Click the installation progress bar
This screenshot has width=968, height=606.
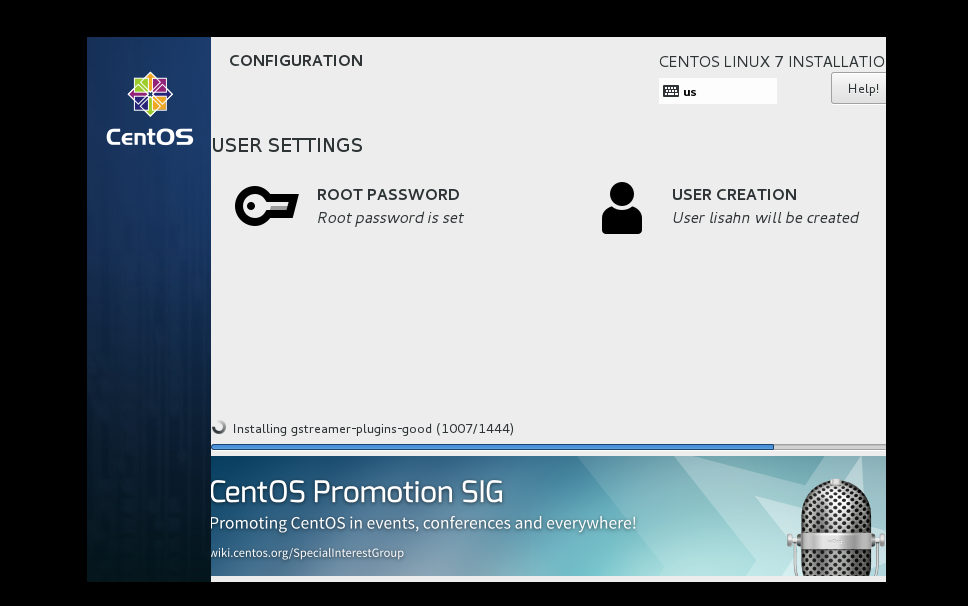point(548,447)
